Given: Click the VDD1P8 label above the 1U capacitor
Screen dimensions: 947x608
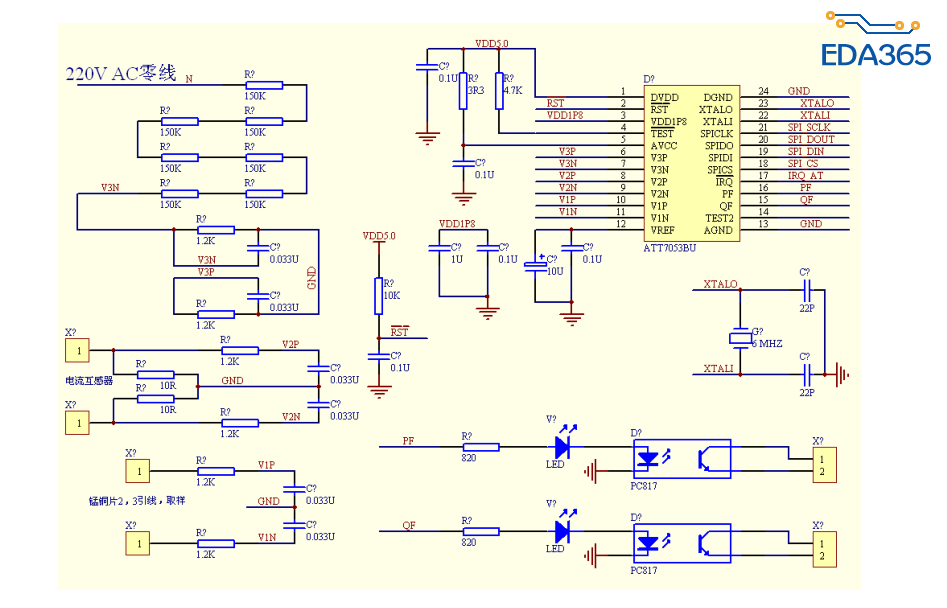Looking at the screenshot, I should point(457,223).
